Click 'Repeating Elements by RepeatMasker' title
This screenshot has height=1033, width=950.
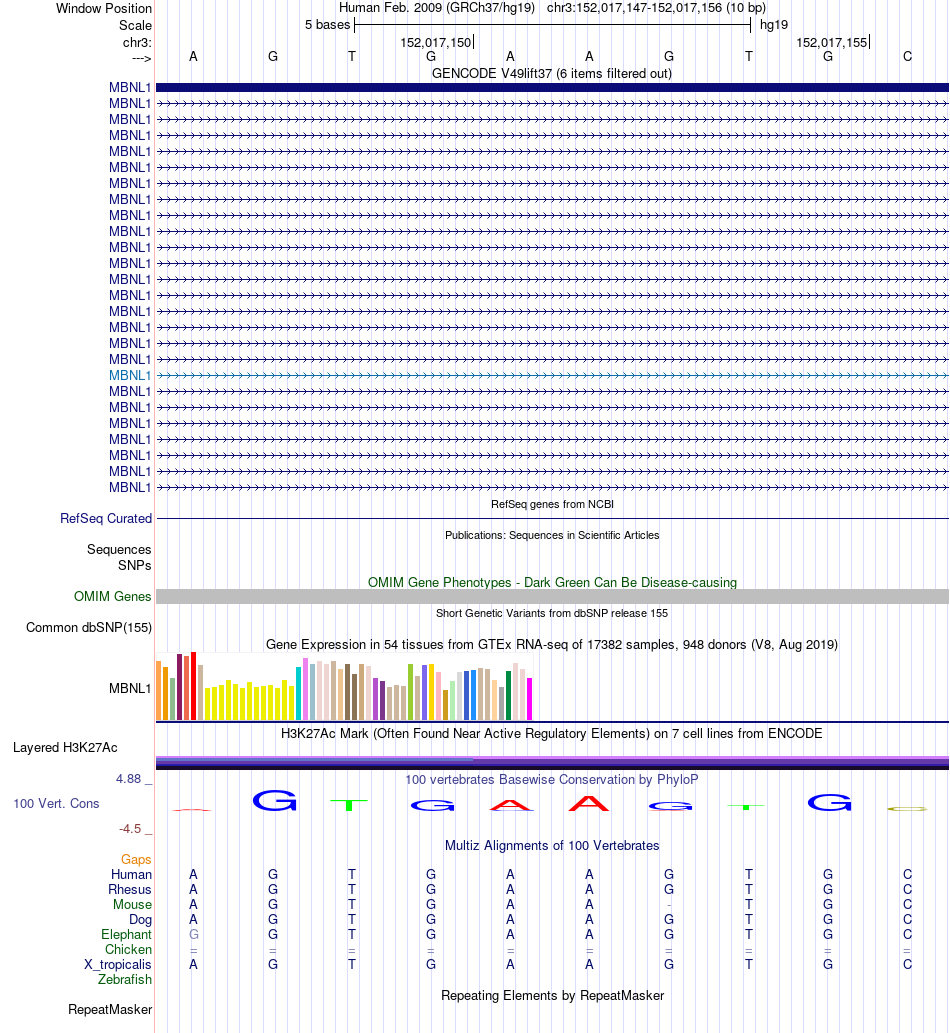point(552,995)
